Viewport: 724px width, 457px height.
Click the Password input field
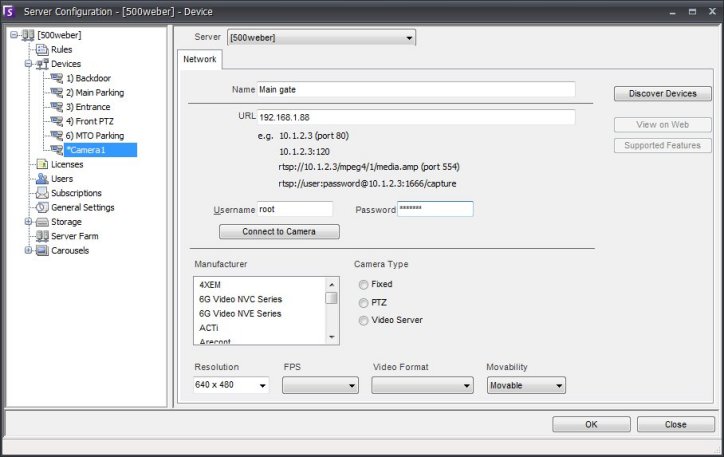[435, 209]
